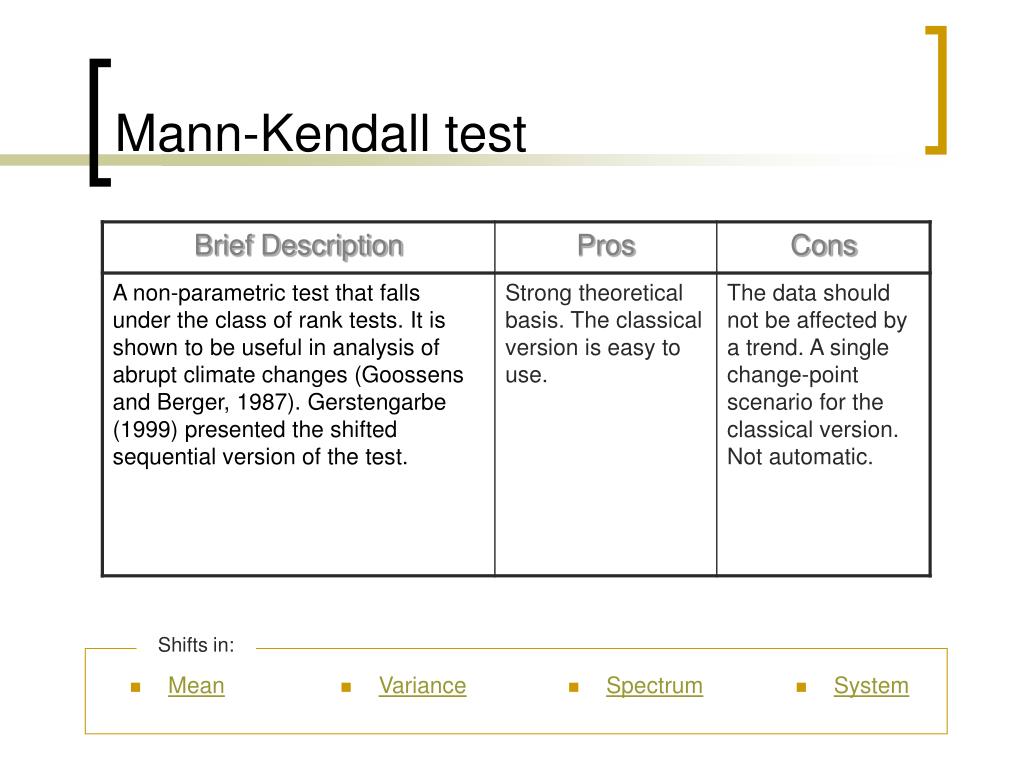1024x768 pixels.
Task: Click the Brief Description text cell
Action: [288, 375]
